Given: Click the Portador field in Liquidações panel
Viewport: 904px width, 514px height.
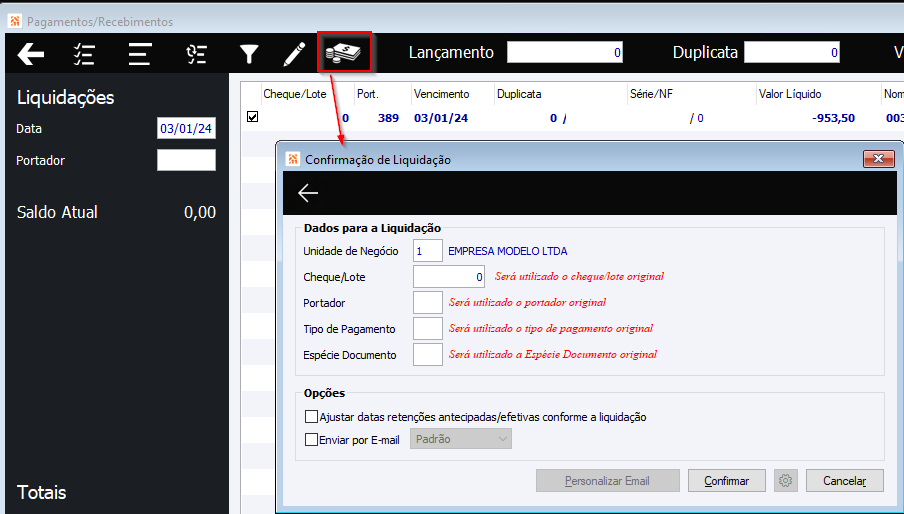Looking at the screenshot, I should 186,160.
